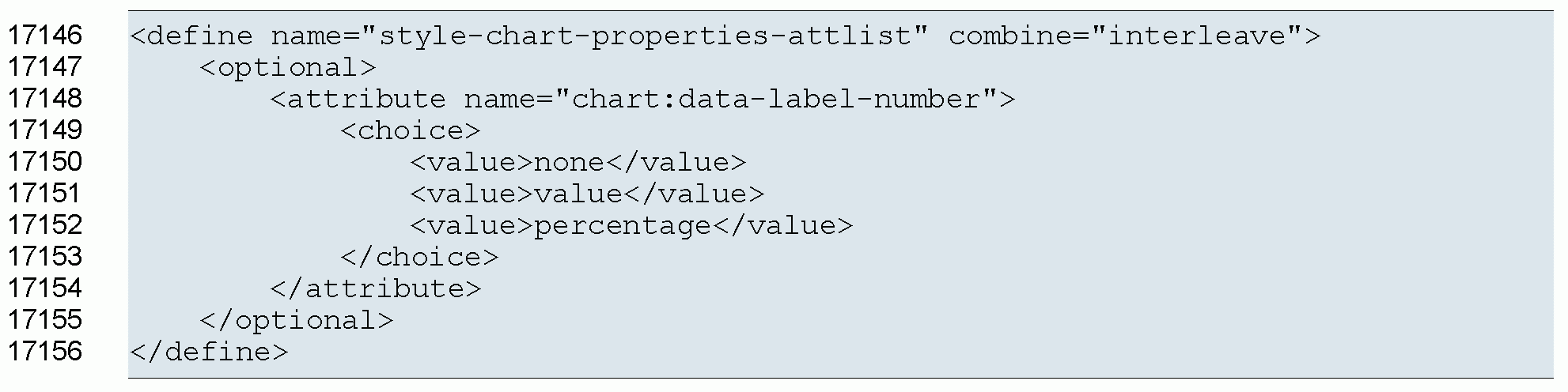1568x392 pixels.
Task: Click the closing </define> tag
Action: pyautogui.click(x=210, y=352)
